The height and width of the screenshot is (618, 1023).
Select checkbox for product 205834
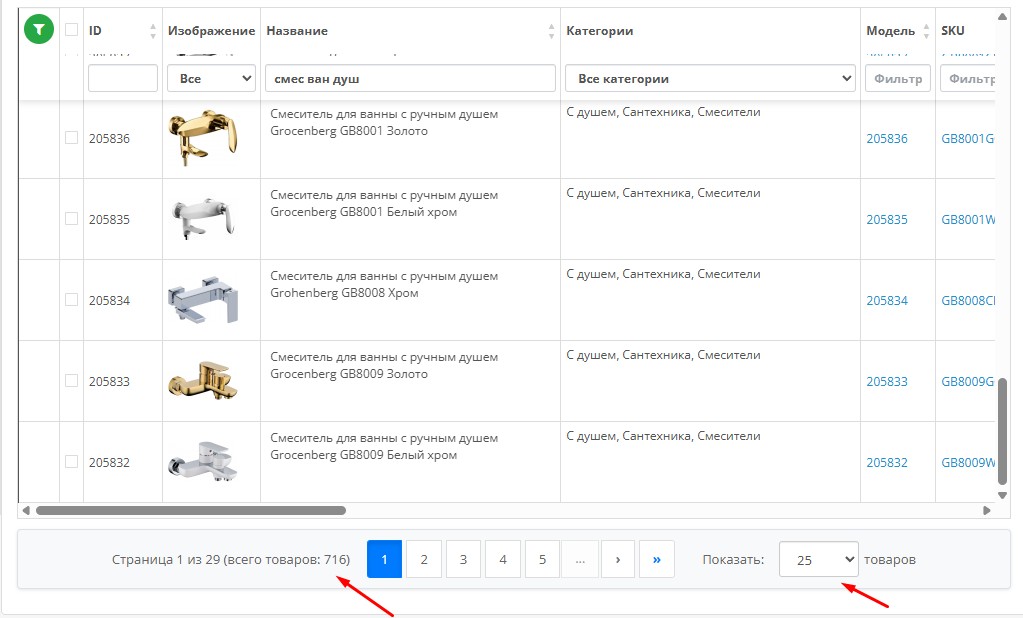[x=71, y=300]
